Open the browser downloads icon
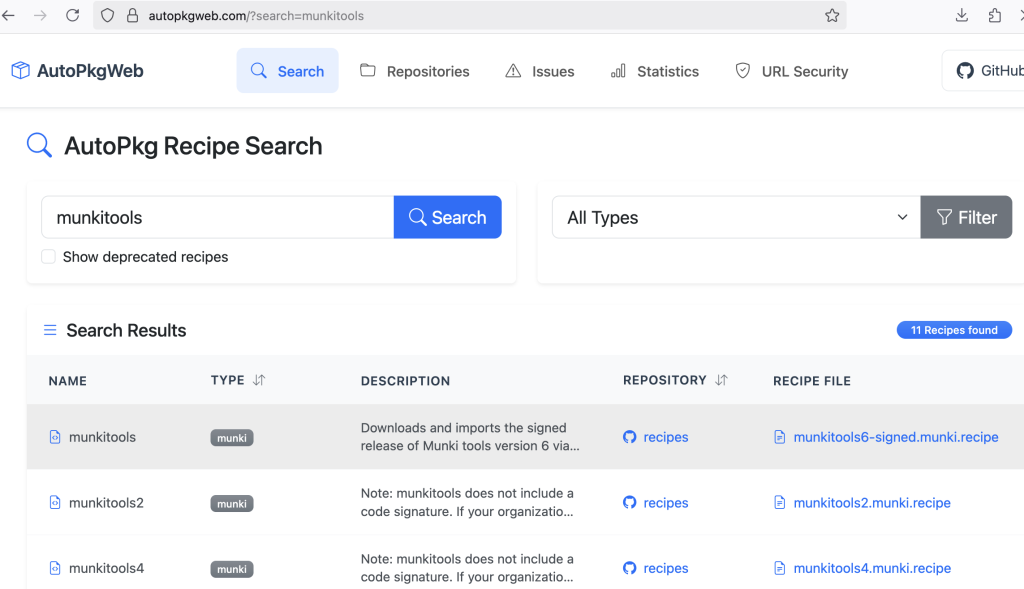Viewport: 1024px width, 589px height. tap(961, 15)
